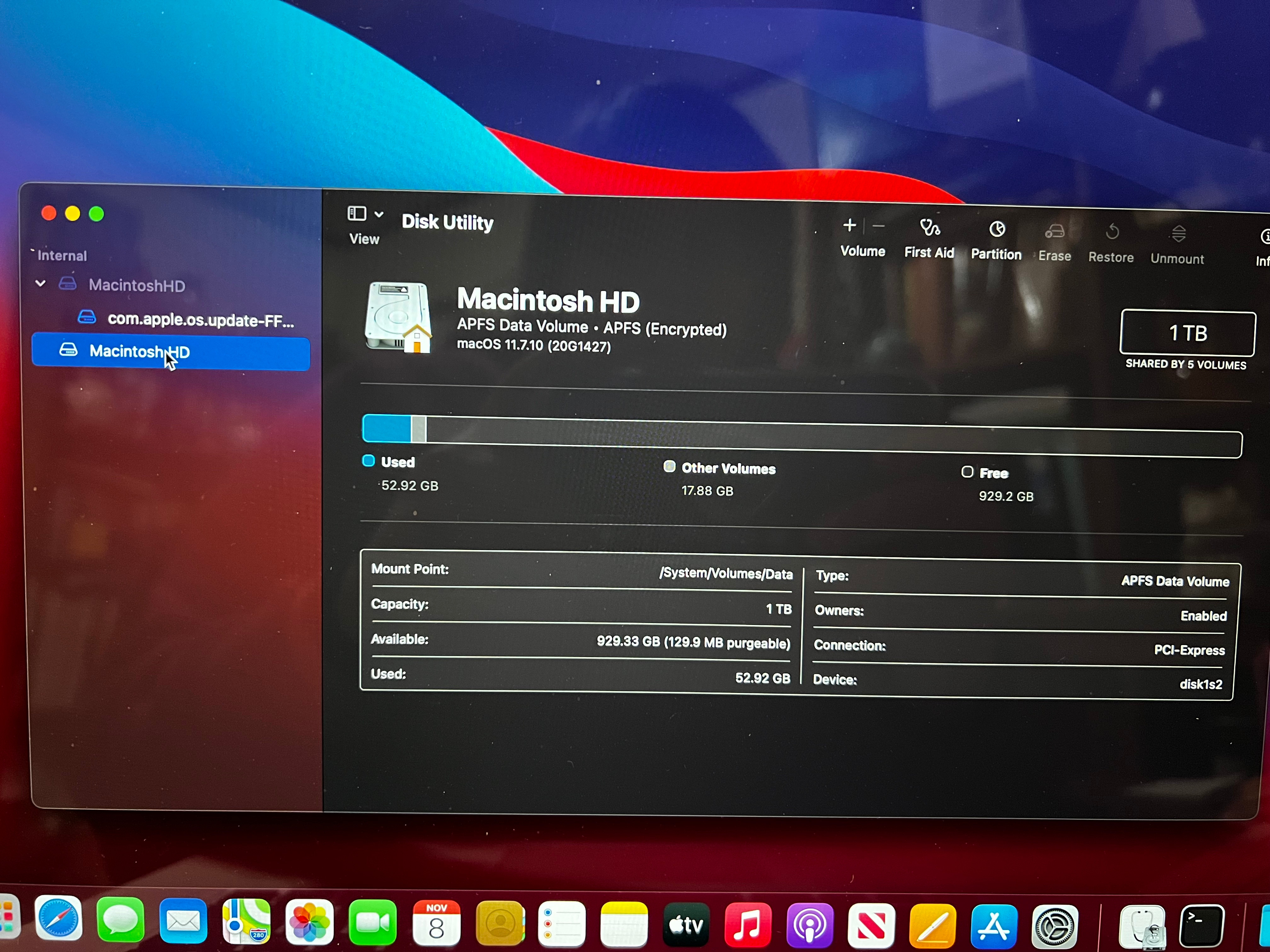The width and height of the screenshot is (1270, 952).
Task: Click the APFS Data Volume type value
Action: point(1175,581)
